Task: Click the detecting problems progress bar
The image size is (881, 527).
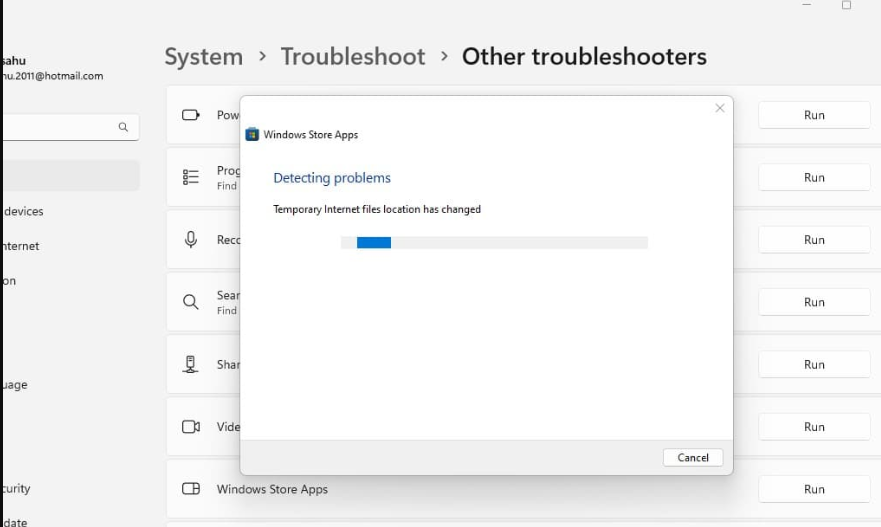Action: [494, 242]
